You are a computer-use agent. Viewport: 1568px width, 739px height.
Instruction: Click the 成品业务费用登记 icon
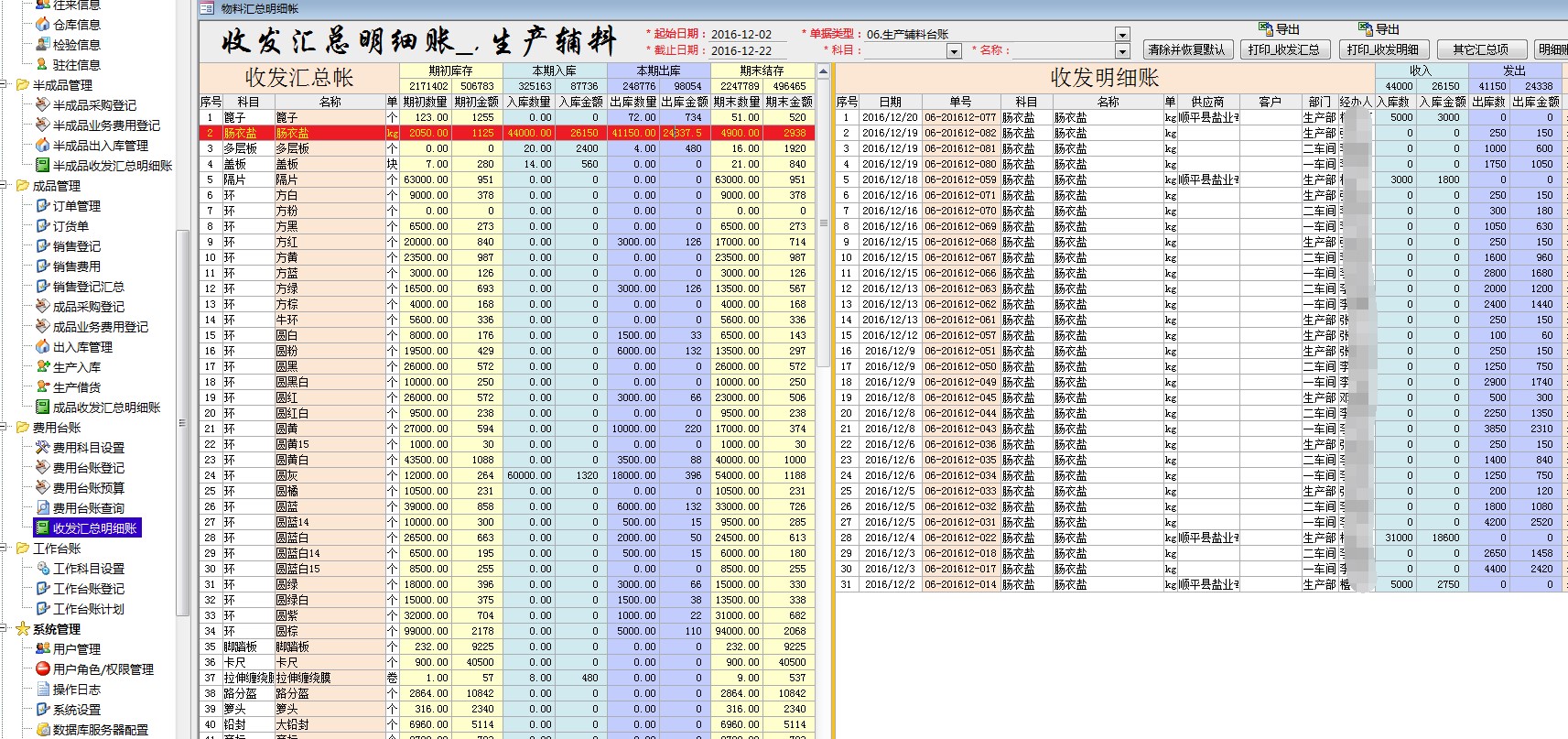click(42, 327)
